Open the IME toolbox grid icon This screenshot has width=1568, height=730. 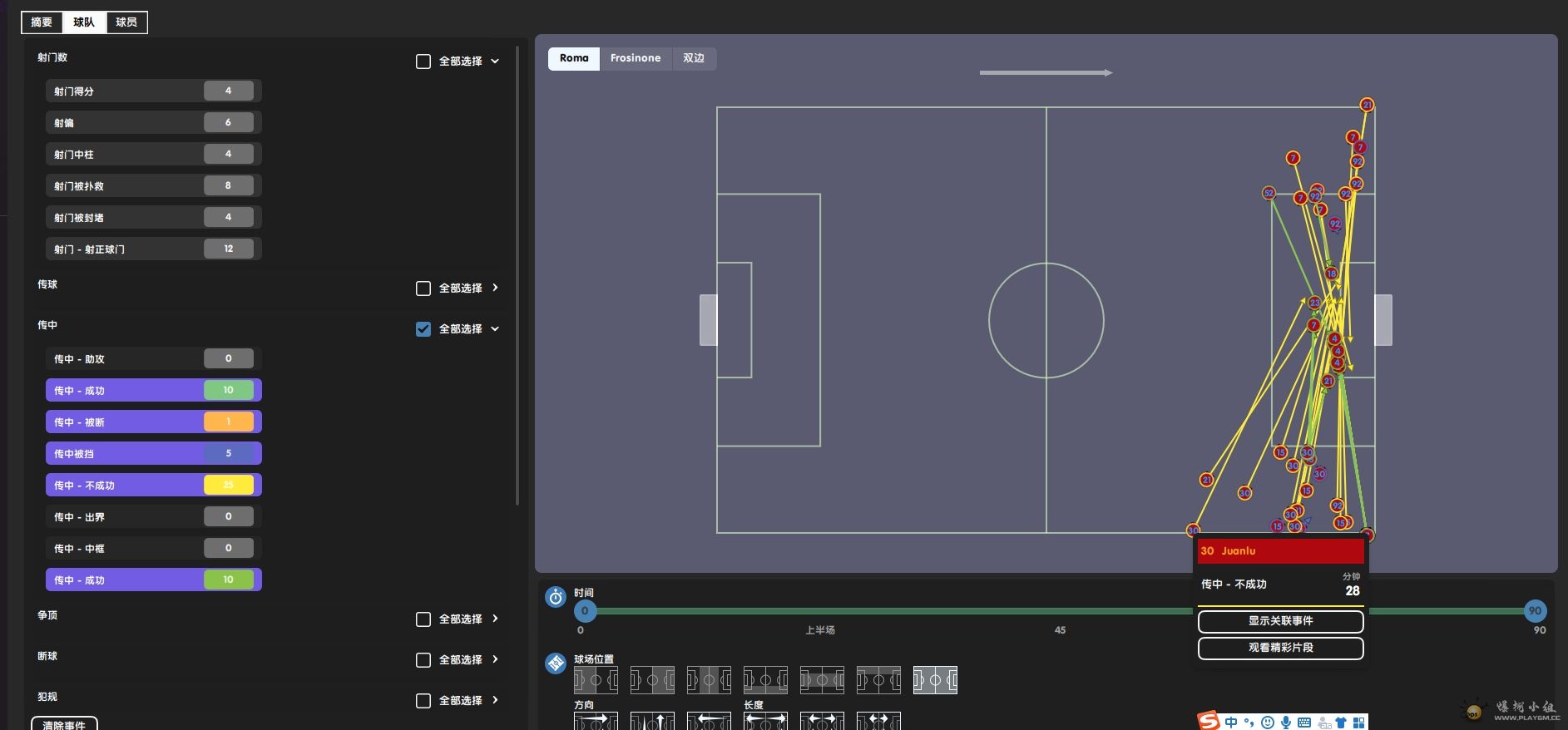(1359, 723)
